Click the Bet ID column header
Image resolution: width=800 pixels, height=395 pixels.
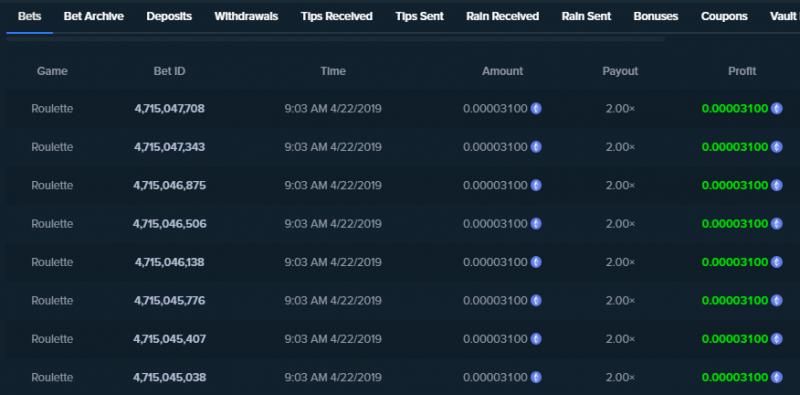pyautogui.click(x=169, y=71)
